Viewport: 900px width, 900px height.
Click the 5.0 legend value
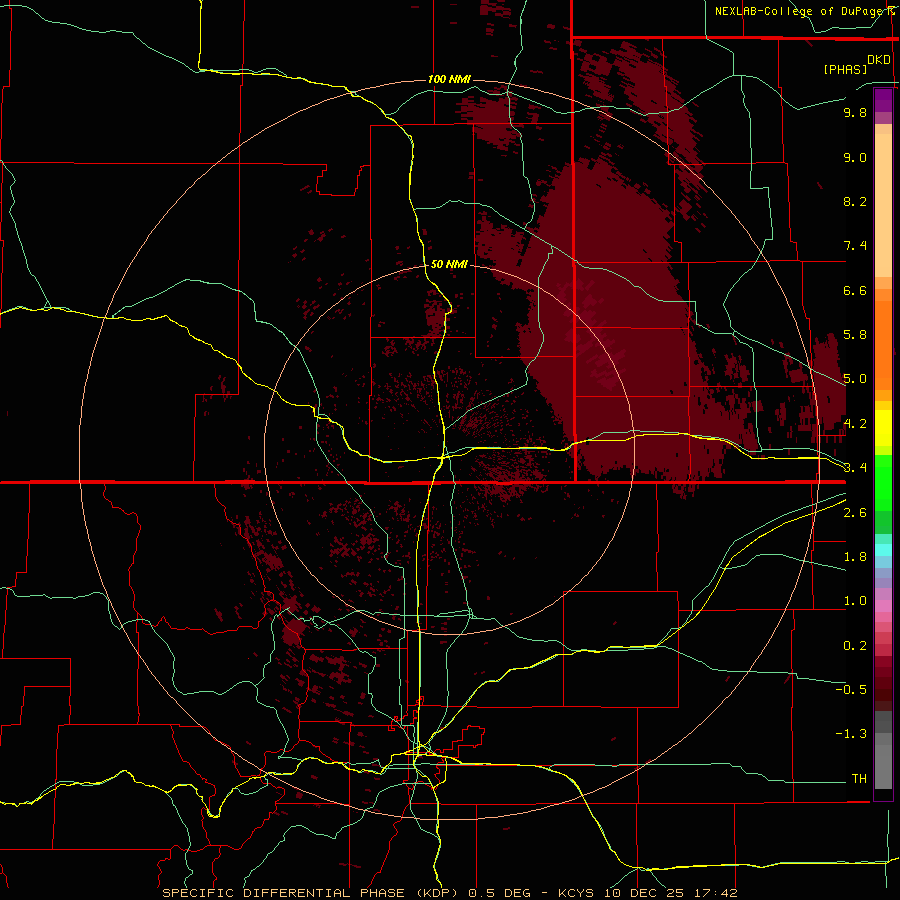click(855, 379)
